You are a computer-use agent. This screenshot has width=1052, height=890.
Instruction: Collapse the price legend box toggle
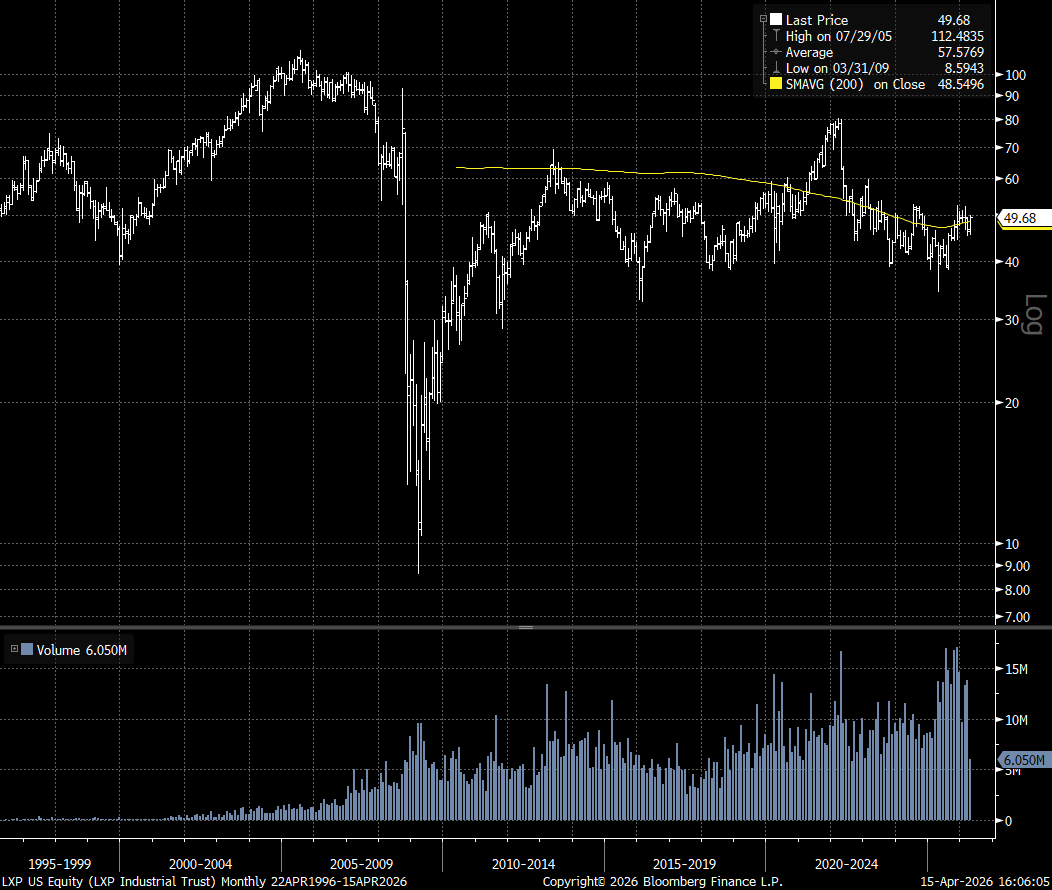(763, 19)
